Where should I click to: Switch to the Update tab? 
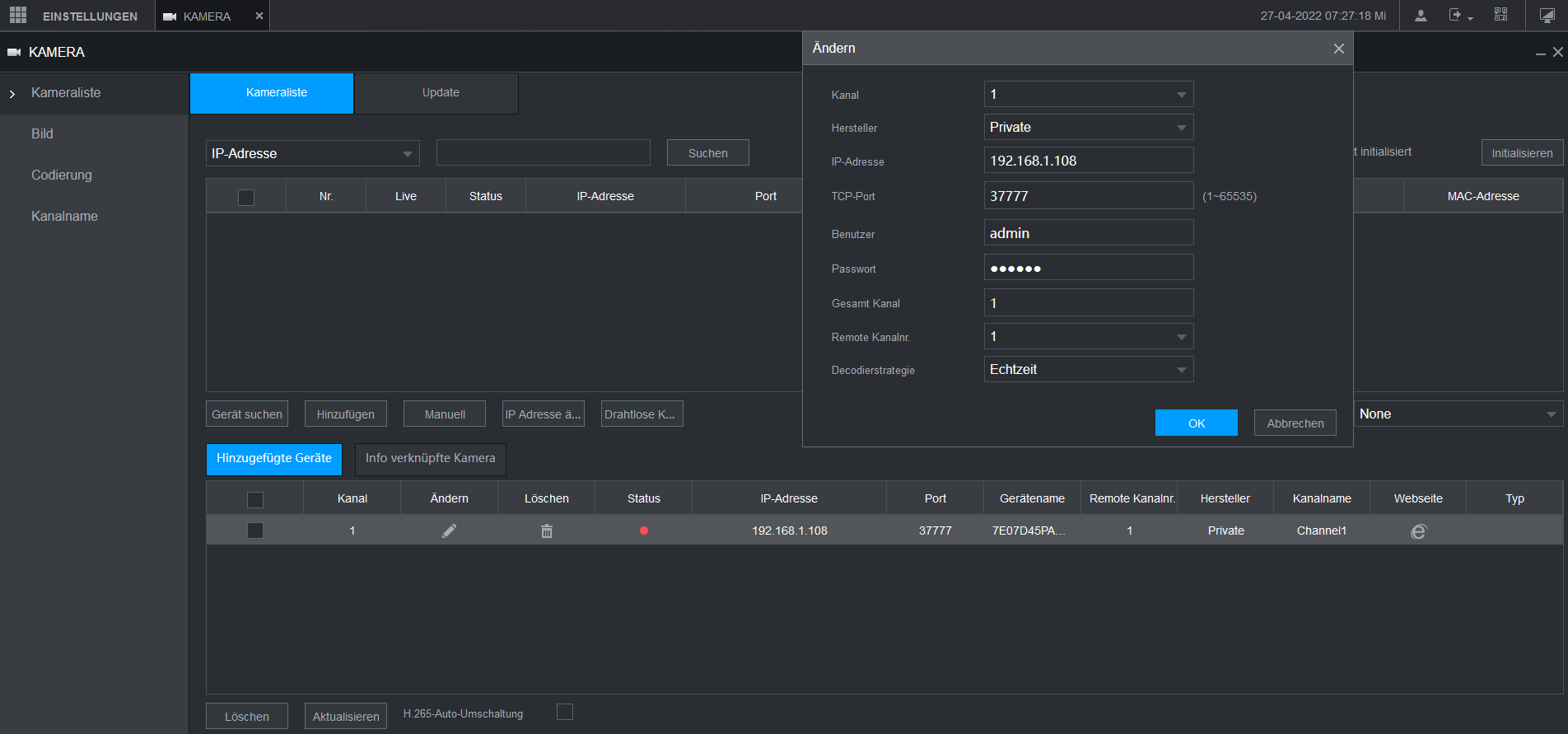[440, 93]
